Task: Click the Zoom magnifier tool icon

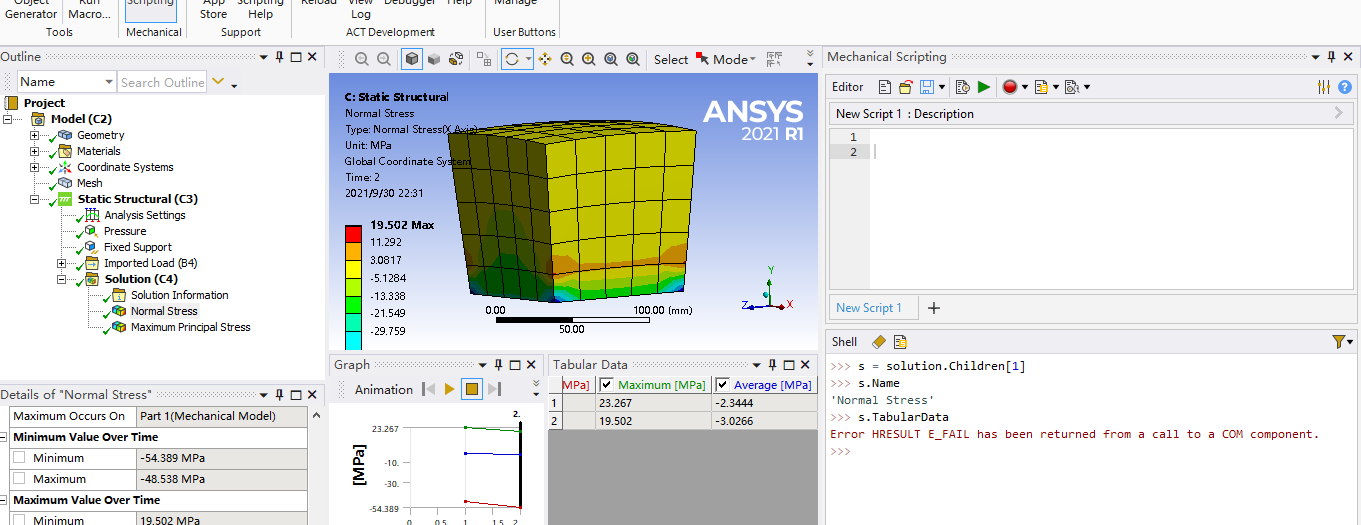Action: tap(567, 60)
